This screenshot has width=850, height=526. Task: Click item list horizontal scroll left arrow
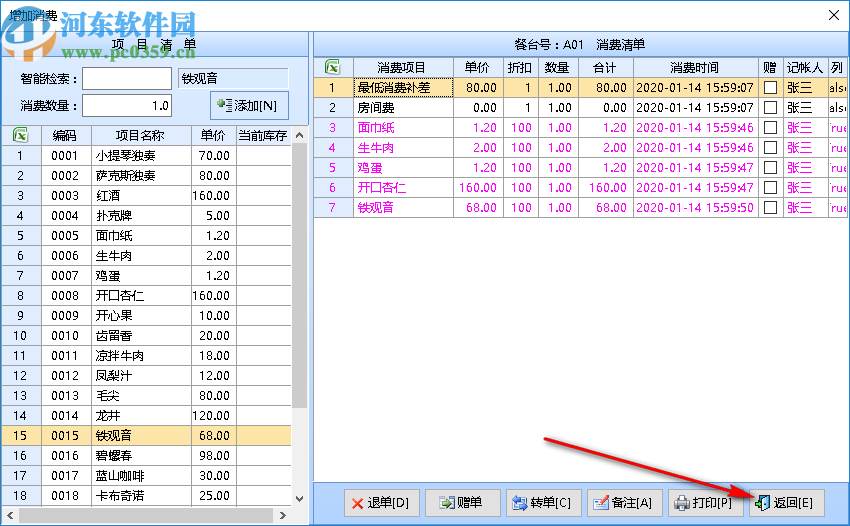10,515
